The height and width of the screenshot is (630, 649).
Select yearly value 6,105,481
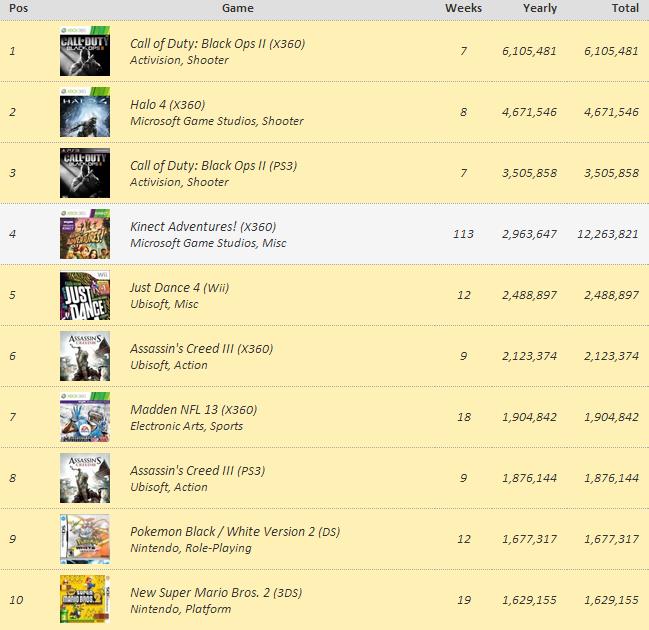pyautogui.click(x=529, y=51)
